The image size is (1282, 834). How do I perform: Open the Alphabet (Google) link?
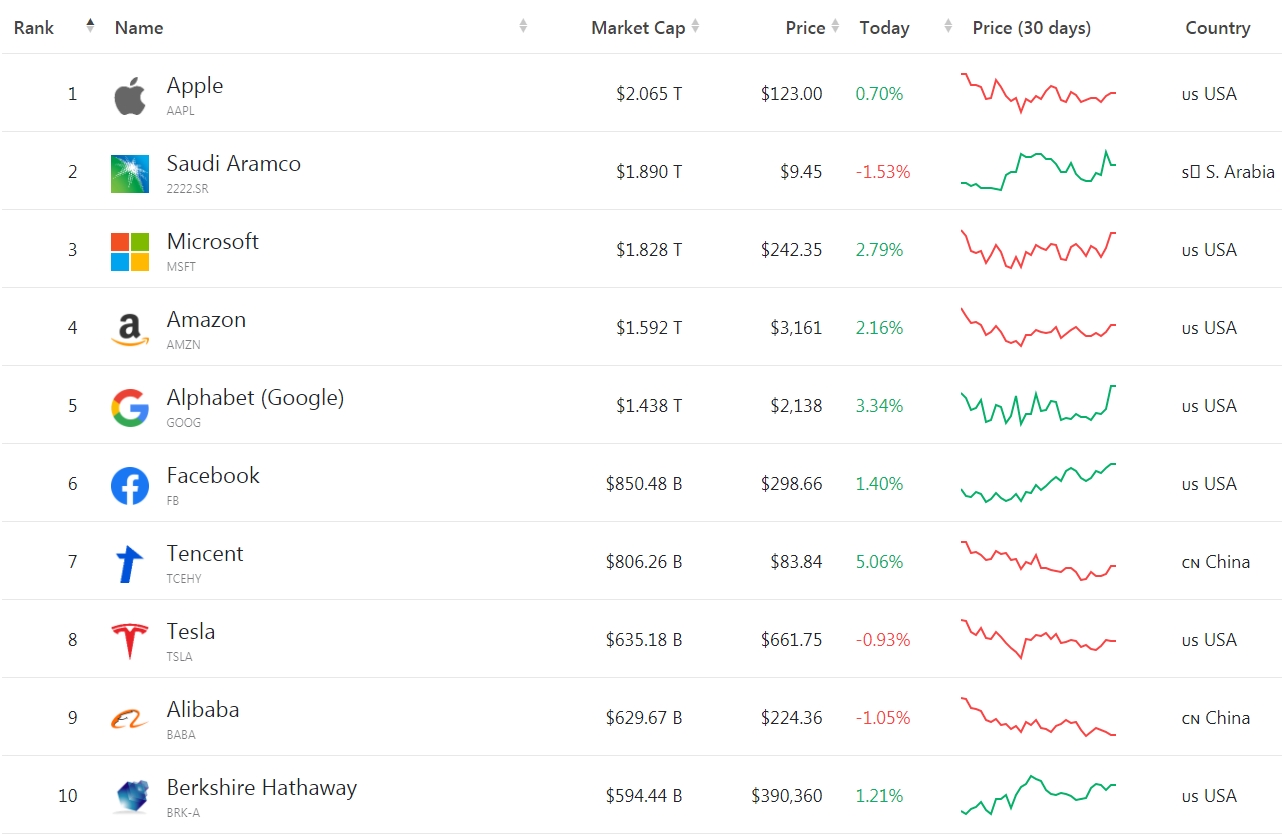tap(255, 398)
